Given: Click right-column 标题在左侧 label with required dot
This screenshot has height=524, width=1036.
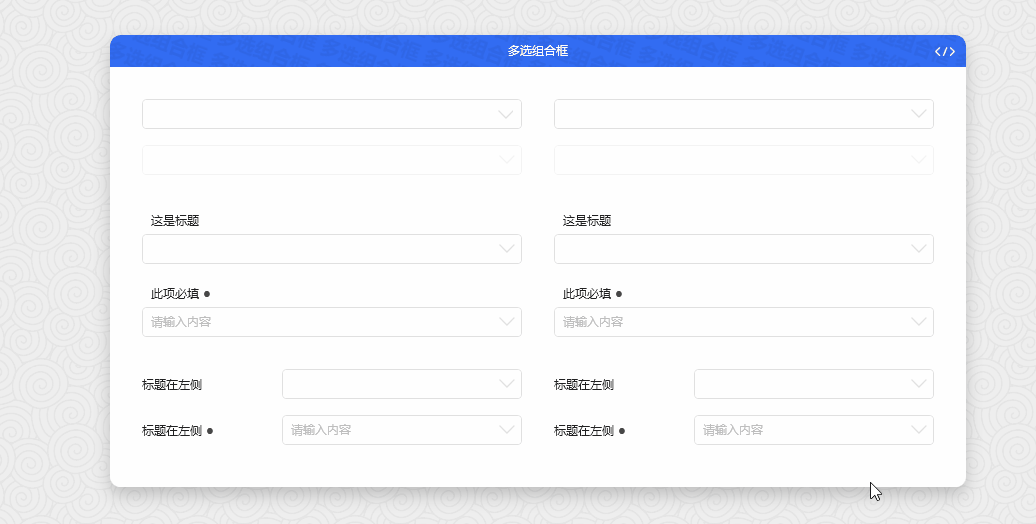Looking at the screenshot, I should (x=584, y=431).
